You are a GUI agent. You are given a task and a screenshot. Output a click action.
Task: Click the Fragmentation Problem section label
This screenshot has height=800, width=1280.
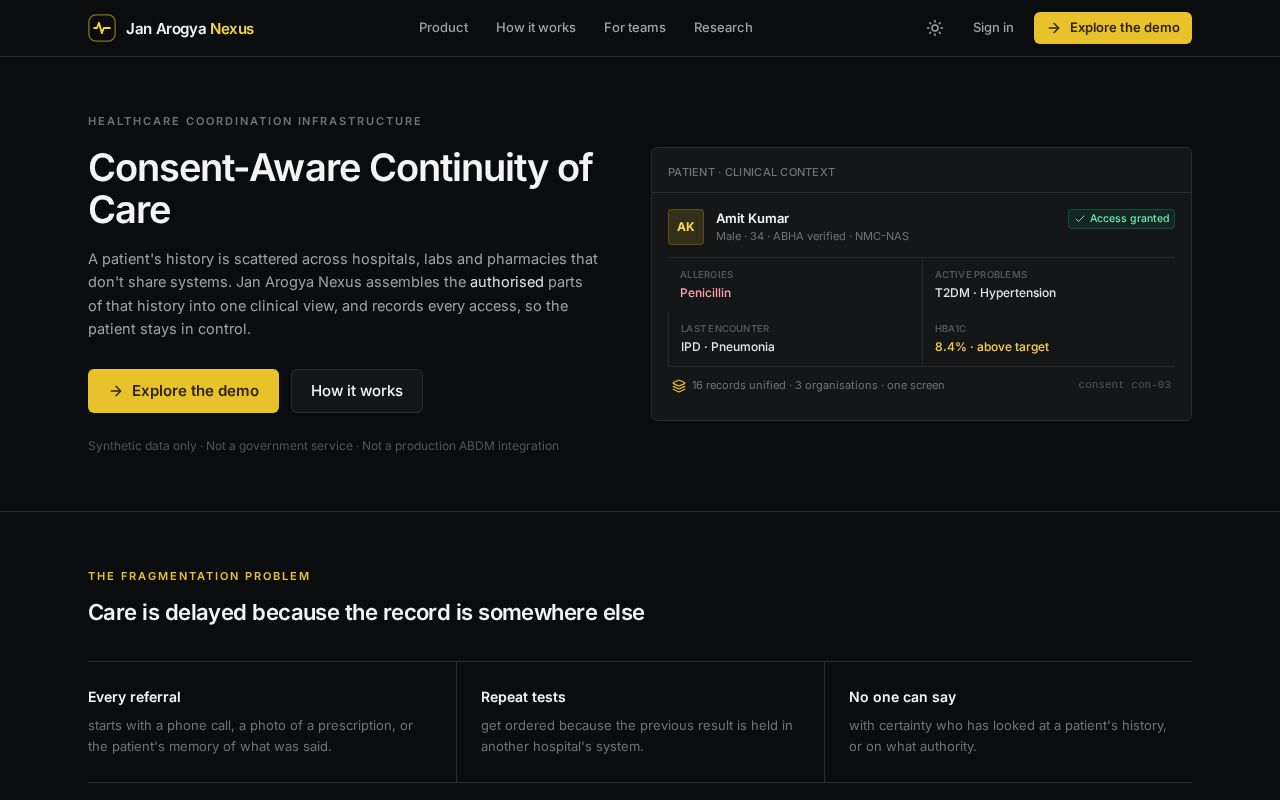[199, 576]
